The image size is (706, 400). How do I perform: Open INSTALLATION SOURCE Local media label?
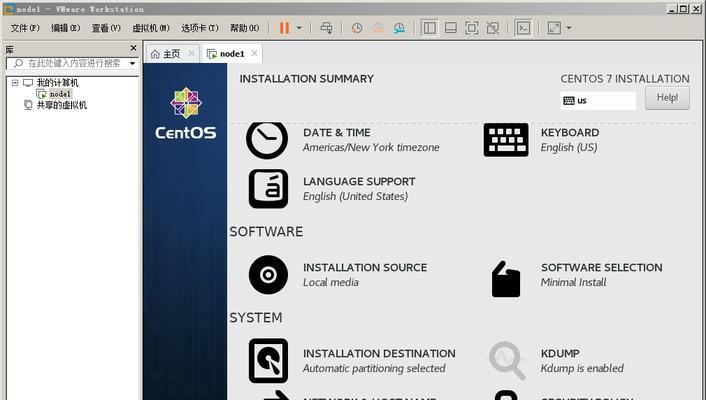click(365, 275)
